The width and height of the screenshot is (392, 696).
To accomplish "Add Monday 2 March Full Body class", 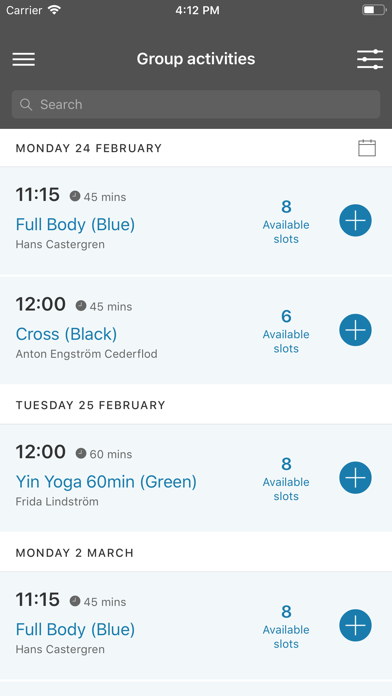I will click(x=355, y=625).
